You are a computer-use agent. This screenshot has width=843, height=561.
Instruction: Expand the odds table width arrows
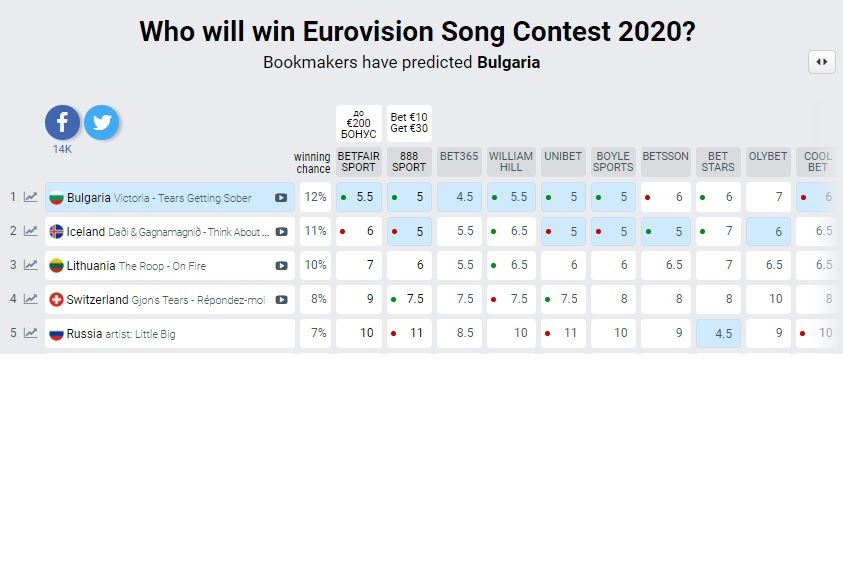pyautogui.click(x=821, y=62)
